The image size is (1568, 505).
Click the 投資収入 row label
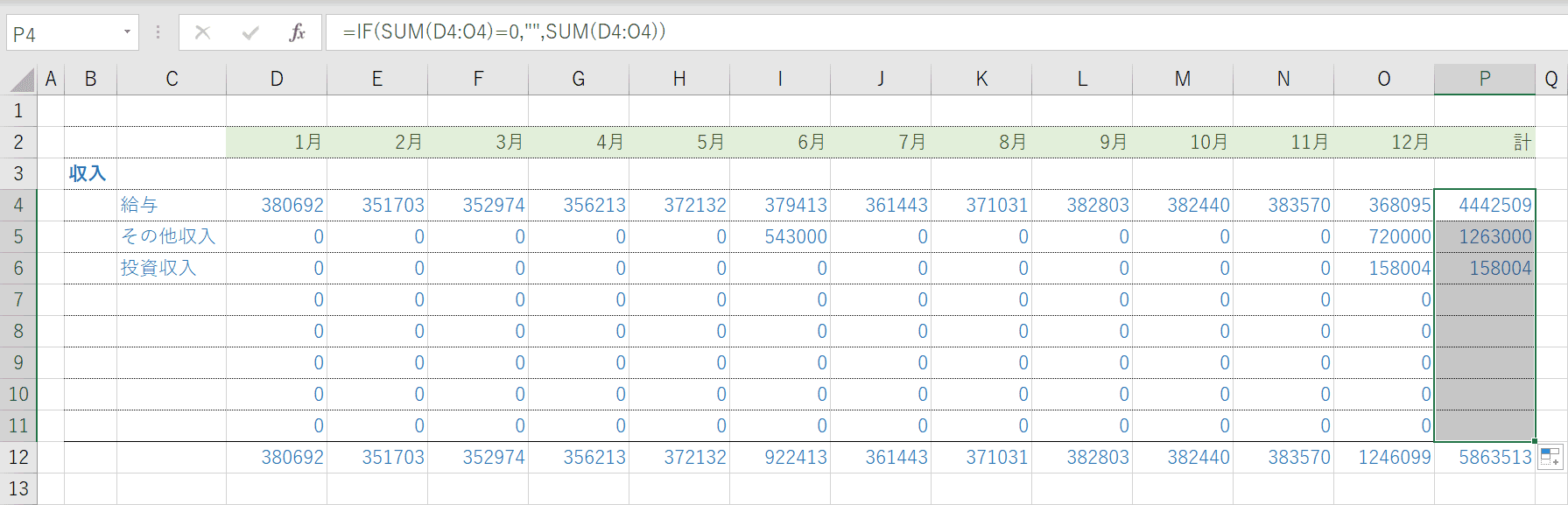[172, 269]
